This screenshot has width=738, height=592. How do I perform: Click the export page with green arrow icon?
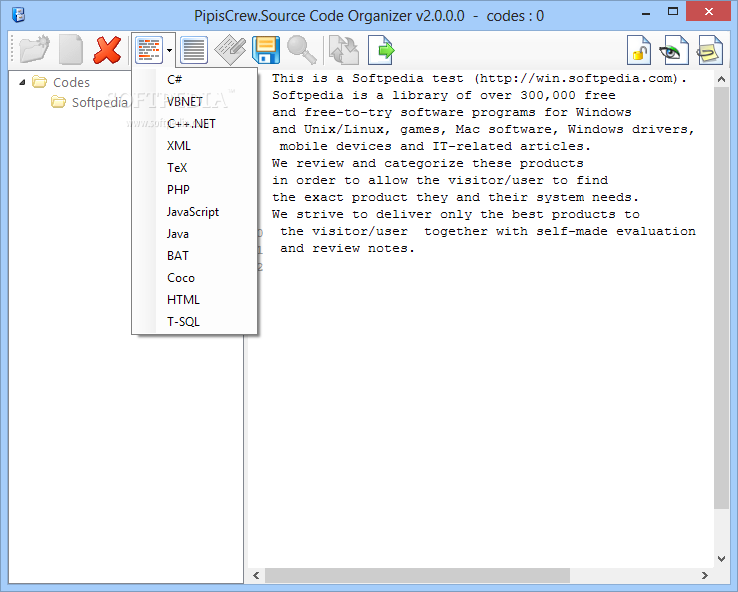click(x=381, y=49)
